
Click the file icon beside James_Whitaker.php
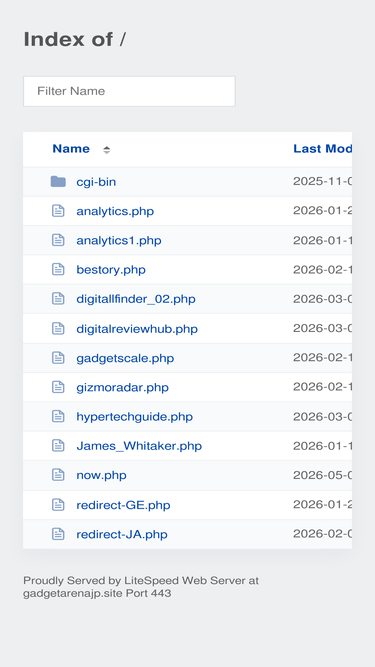pyautogui.click(x=58, y=446)
